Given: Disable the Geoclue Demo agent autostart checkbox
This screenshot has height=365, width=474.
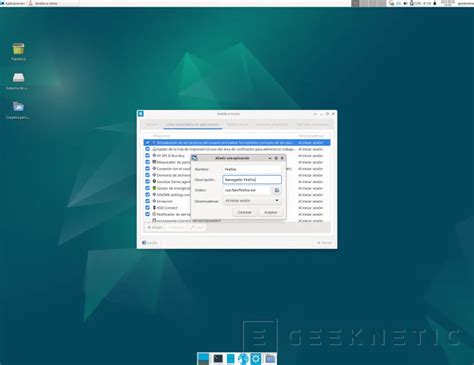Looking at the screenshot, I should 147,182.
